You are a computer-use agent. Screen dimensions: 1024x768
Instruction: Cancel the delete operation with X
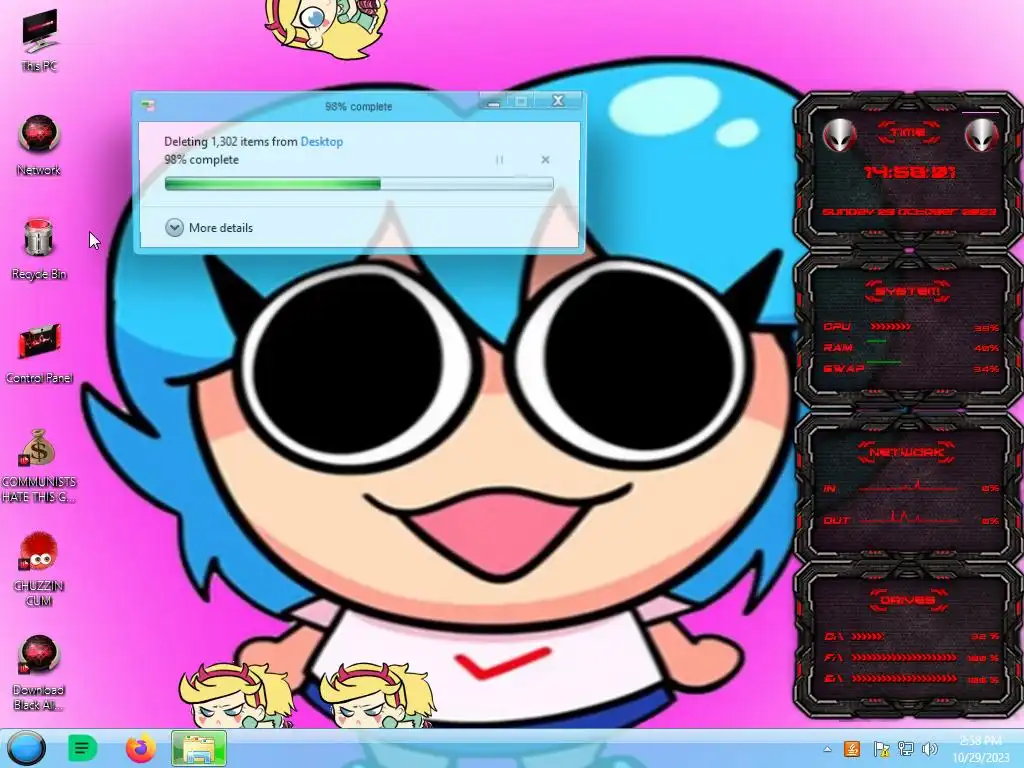[545, 160]
